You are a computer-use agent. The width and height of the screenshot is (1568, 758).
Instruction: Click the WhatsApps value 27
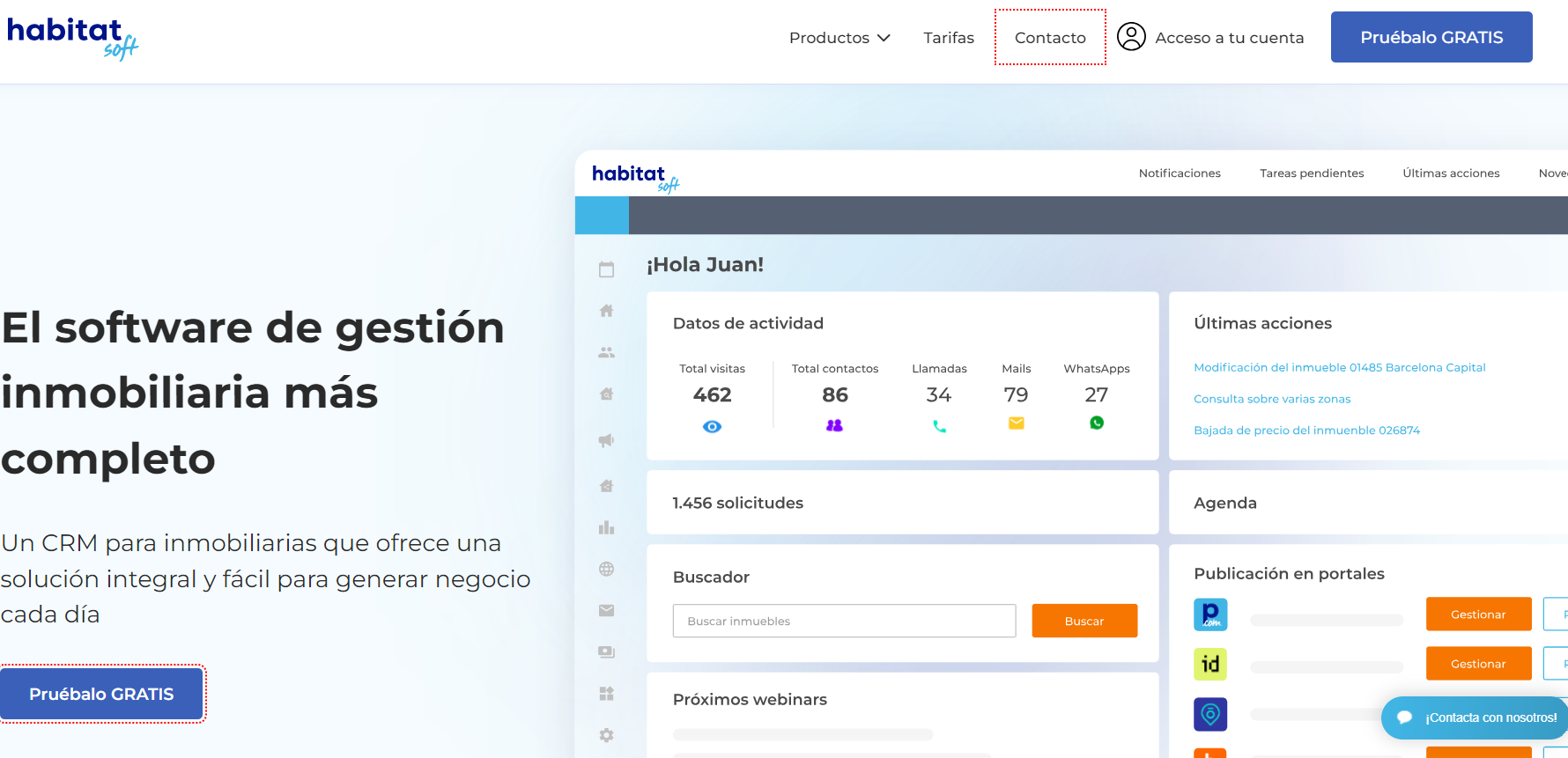point(1097,394)
